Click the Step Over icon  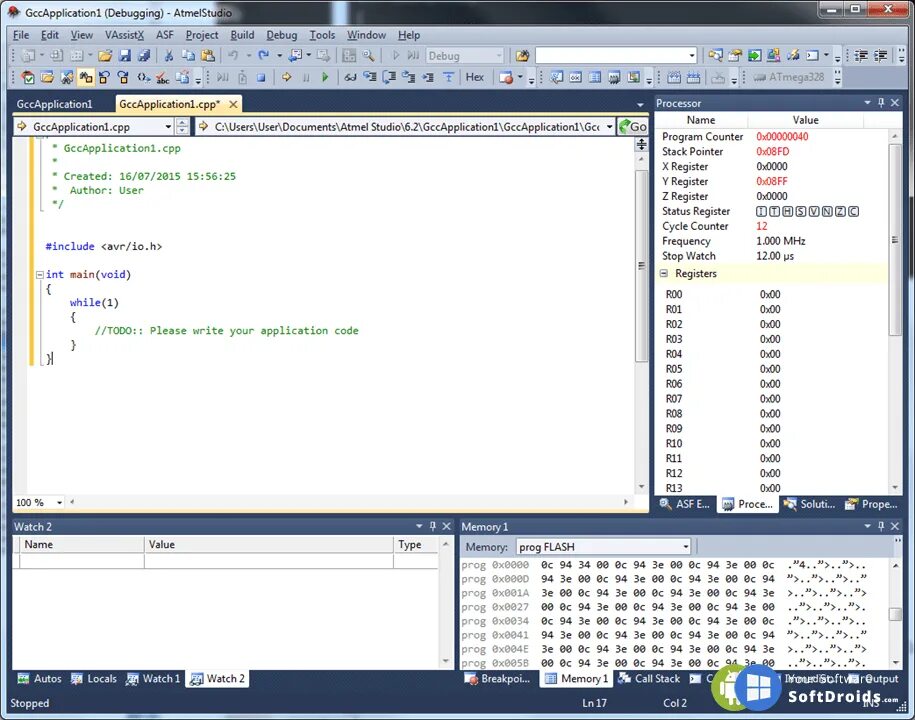[x=389, y=77]
